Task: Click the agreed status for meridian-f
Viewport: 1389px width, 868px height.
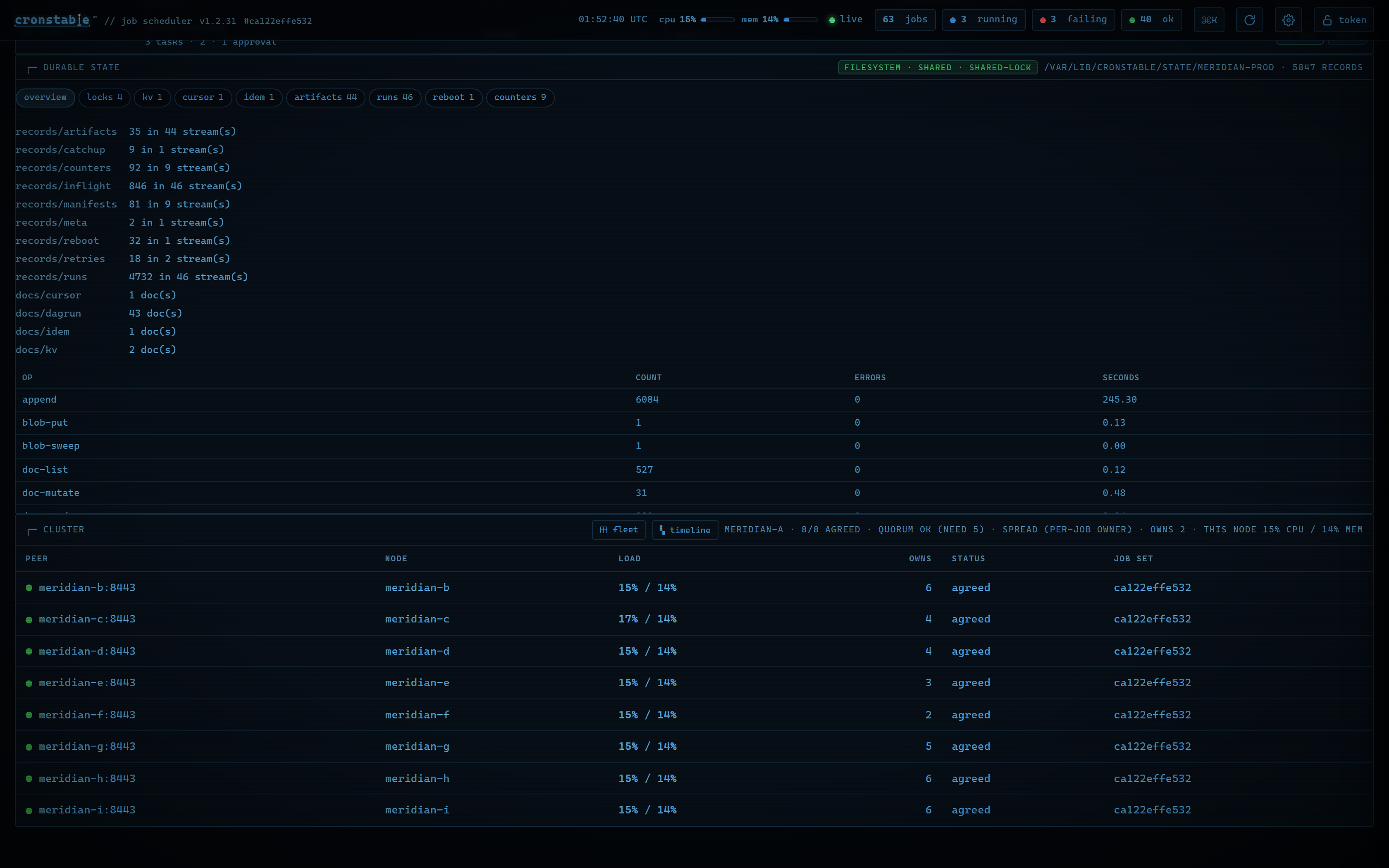Action: [971, 715]
